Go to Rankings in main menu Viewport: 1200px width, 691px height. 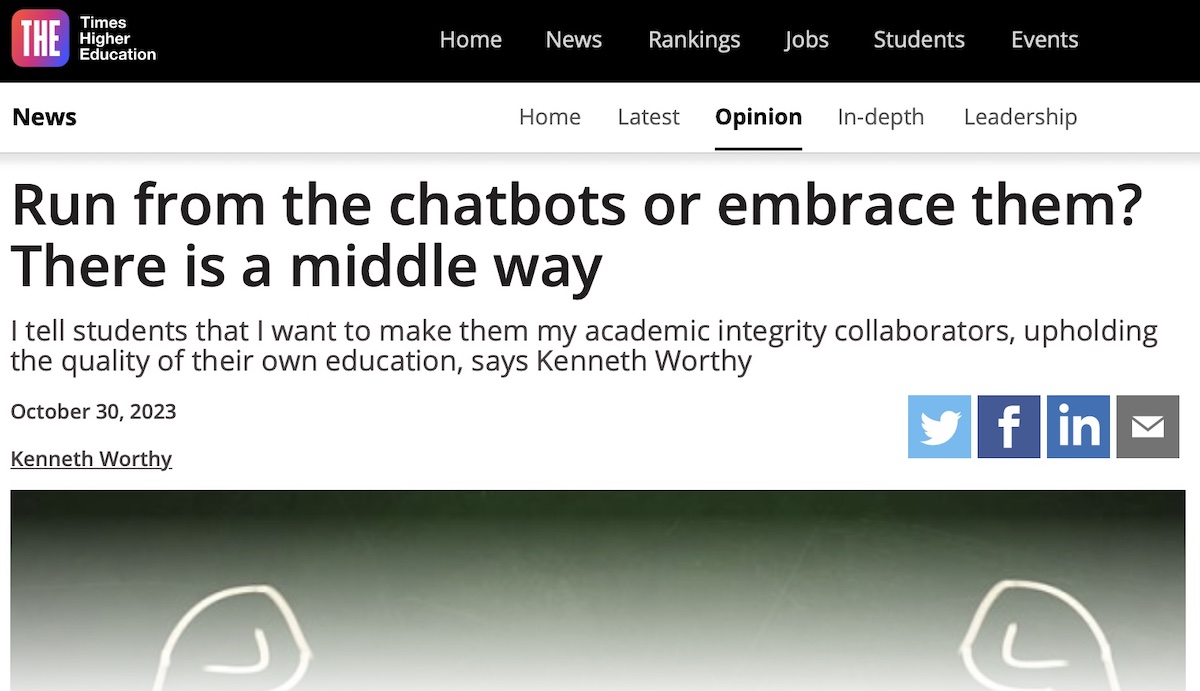pyautogui.click(x=694, y=40)
